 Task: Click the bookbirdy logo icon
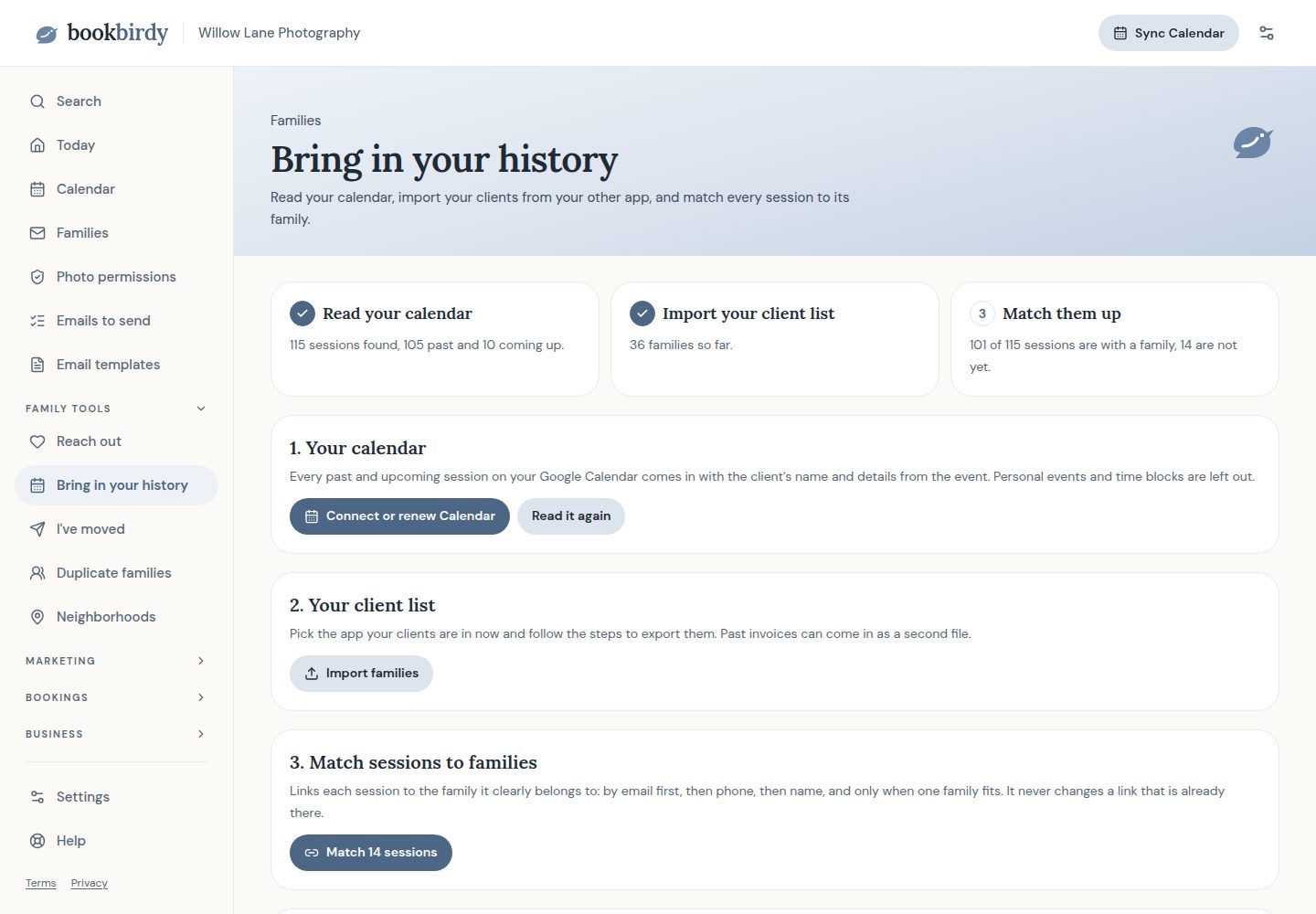click(x=47, y=35)
